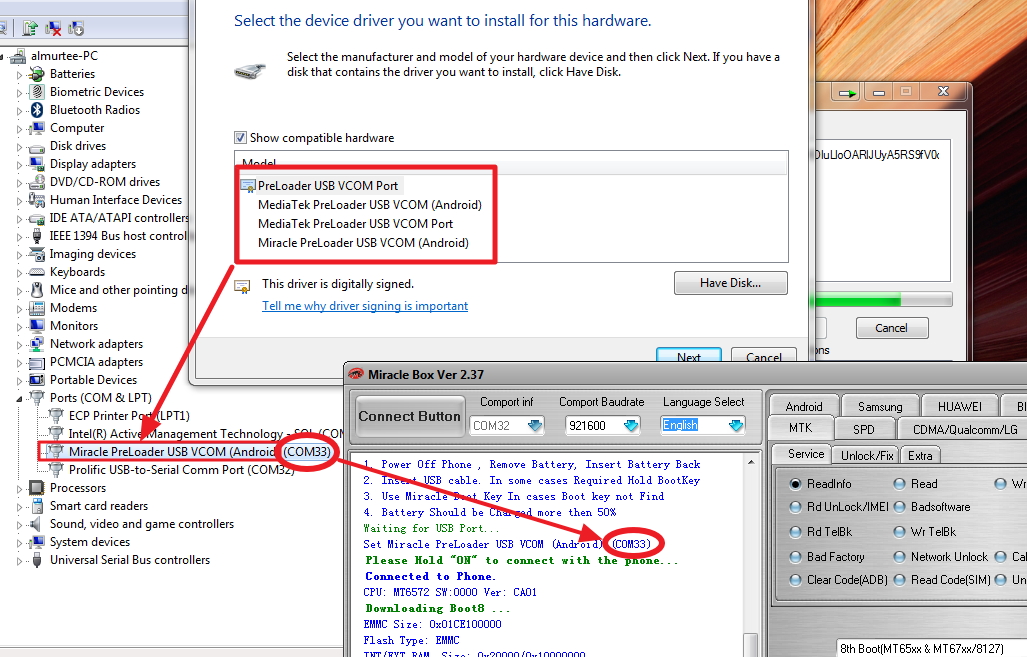The height and width of the screenshot is (657, 1027).
Task: Click the Uninstall device toolbar icon
Action: (53, 28)
